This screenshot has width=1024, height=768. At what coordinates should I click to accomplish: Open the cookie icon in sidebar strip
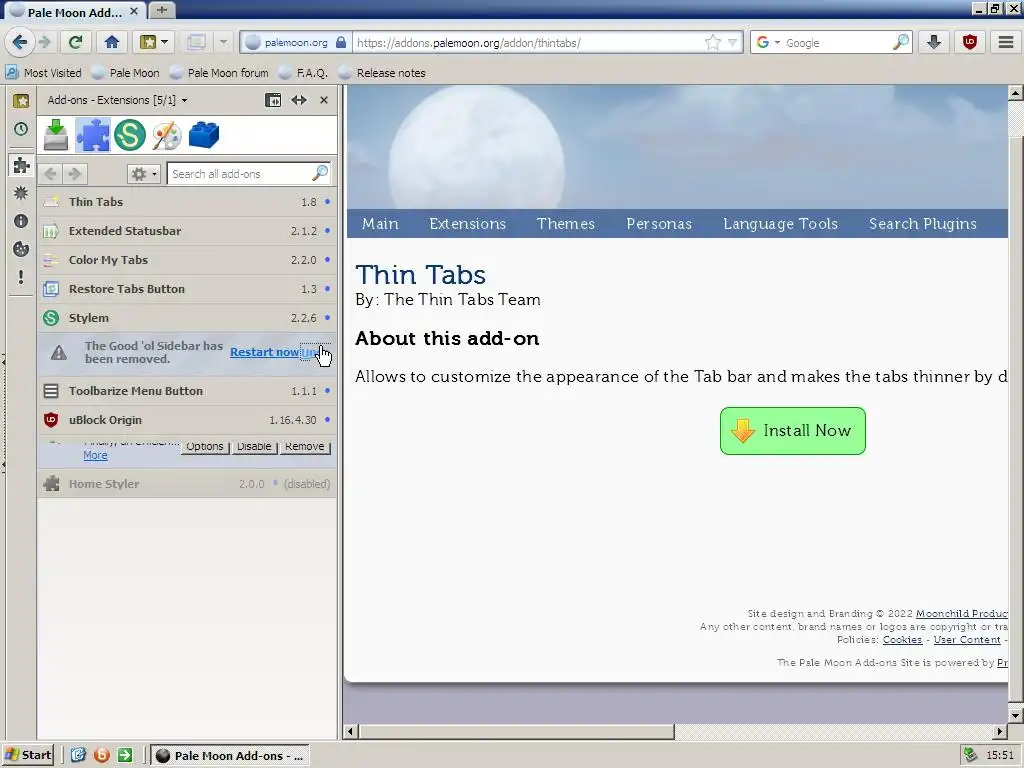pos(21,249)
